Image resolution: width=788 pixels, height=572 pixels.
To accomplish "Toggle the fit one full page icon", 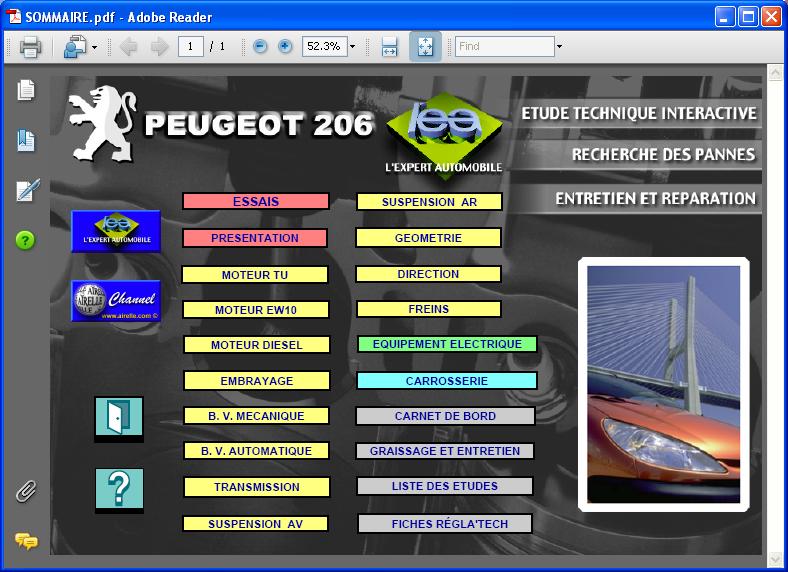I will click(x=425, y=46).
